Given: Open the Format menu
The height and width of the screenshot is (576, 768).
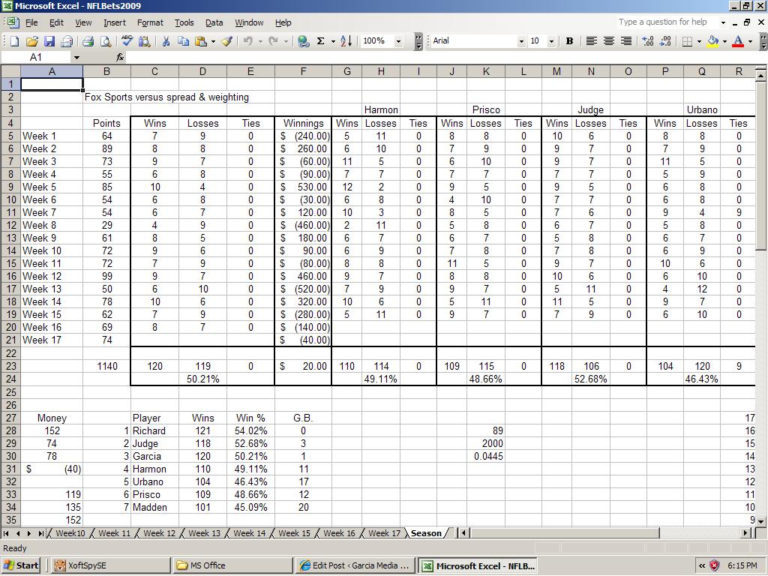Looking at the screenshot, I should [x=150, y=23].
